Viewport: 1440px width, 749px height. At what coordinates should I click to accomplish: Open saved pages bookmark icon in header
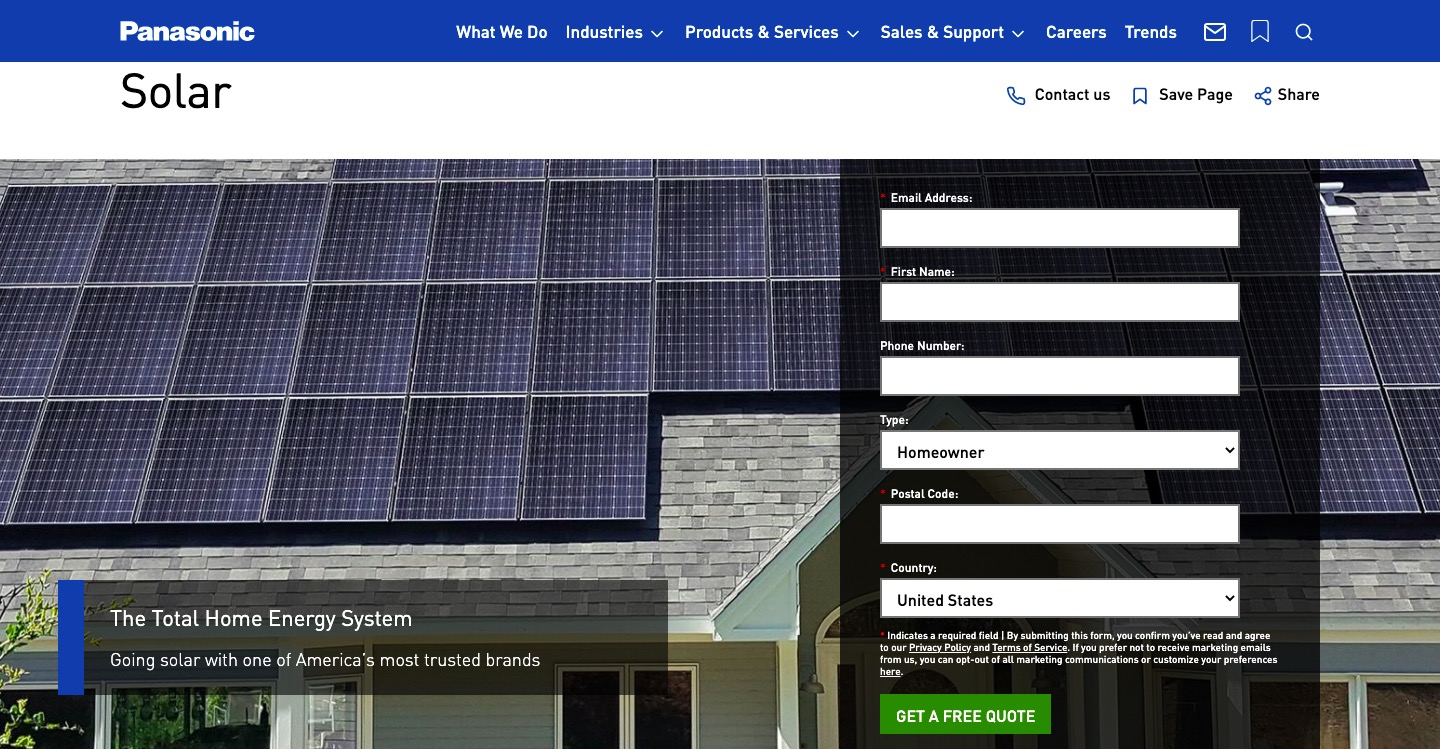pos(1260,32)
